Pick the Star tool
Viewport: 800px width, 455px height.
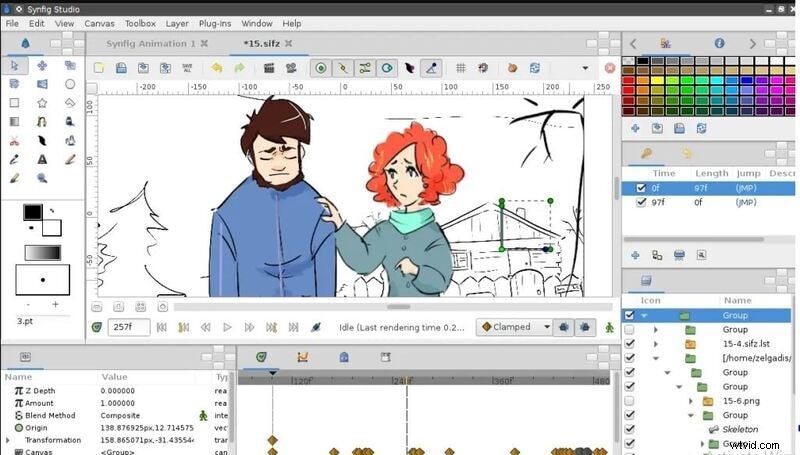click(42, 103)
